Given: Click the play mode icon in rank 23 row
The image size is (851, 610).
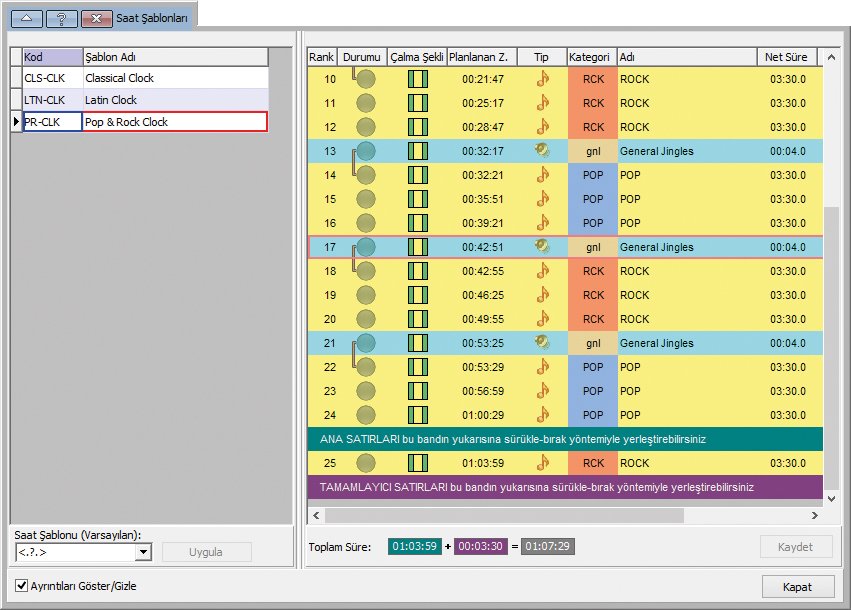Looking at the screenshot, I should (x=417, y=391).
